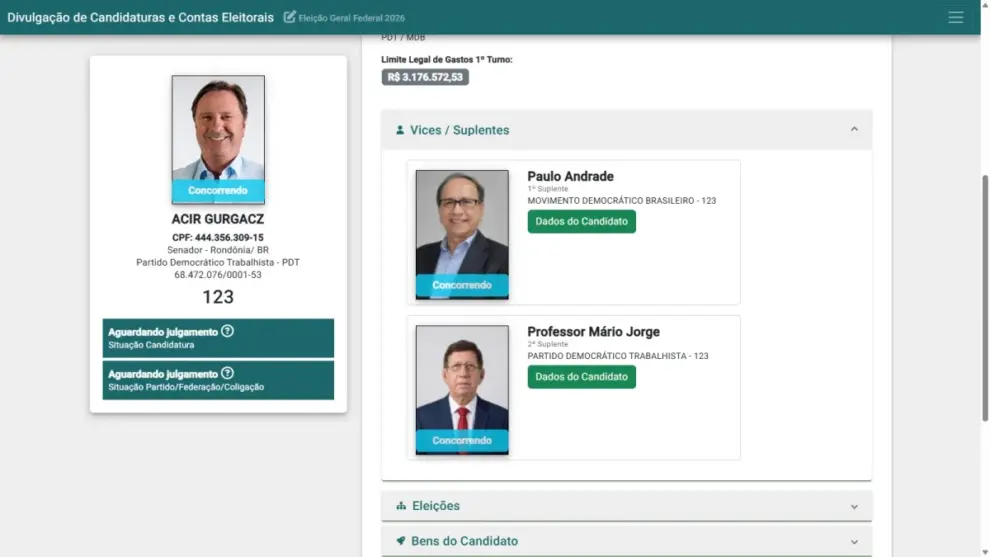
Task: Click Paulo Andrade's photo thumbnail
Action: pos(462,234)
